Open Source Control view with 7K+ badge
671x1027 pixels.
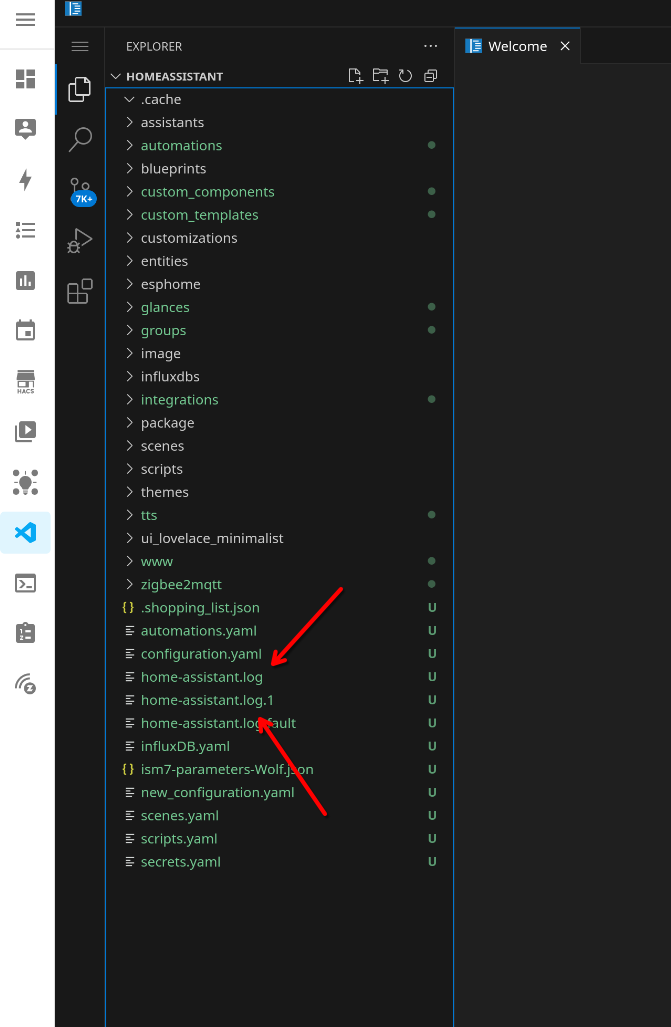tap(80, 190)
